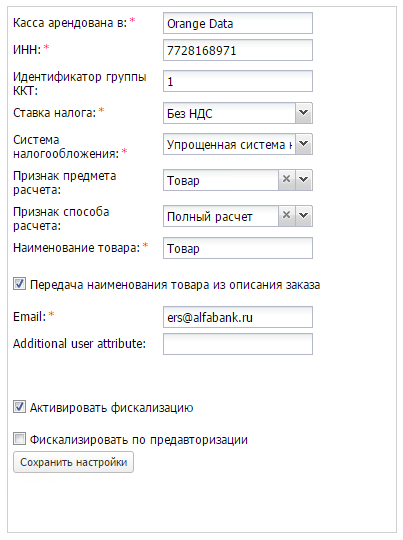Clear the Признак способа расчета value with X
Image resolution: width=403 pixels, height=540 pixels.
[x=286, y=216]
